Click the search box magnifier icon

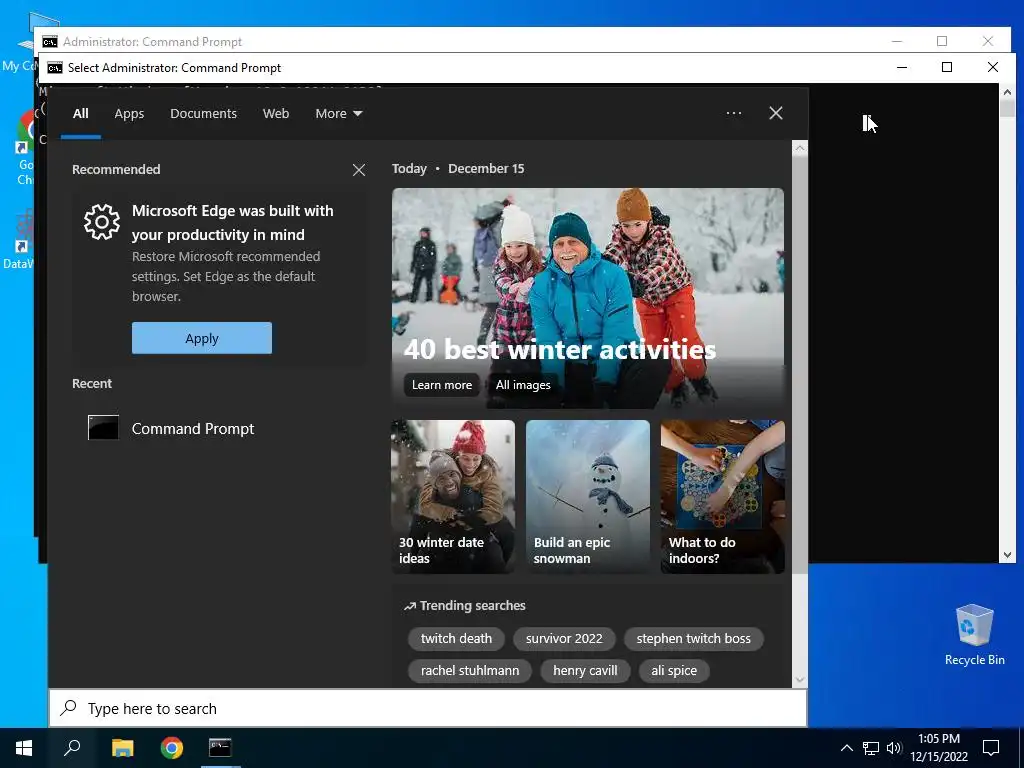click(69, 708)
